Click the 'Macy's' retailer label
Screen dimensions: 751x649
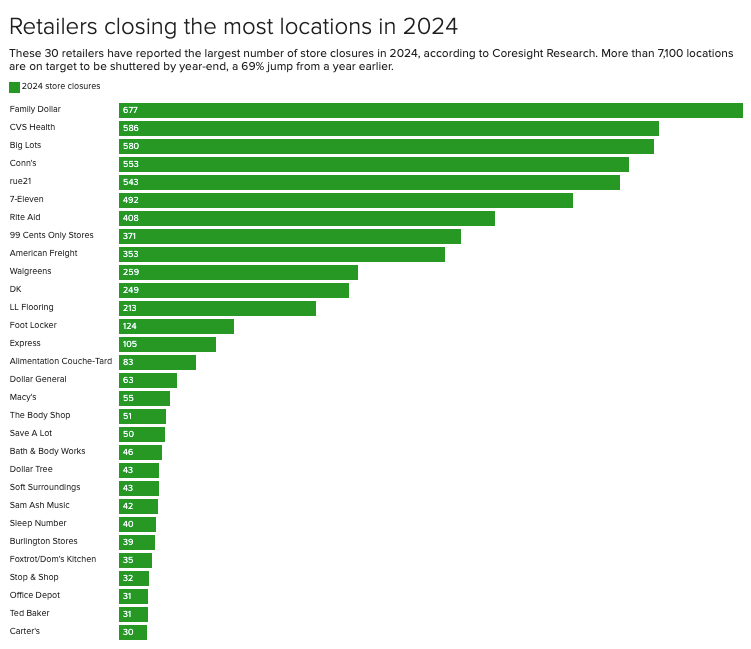click(23, 397)
